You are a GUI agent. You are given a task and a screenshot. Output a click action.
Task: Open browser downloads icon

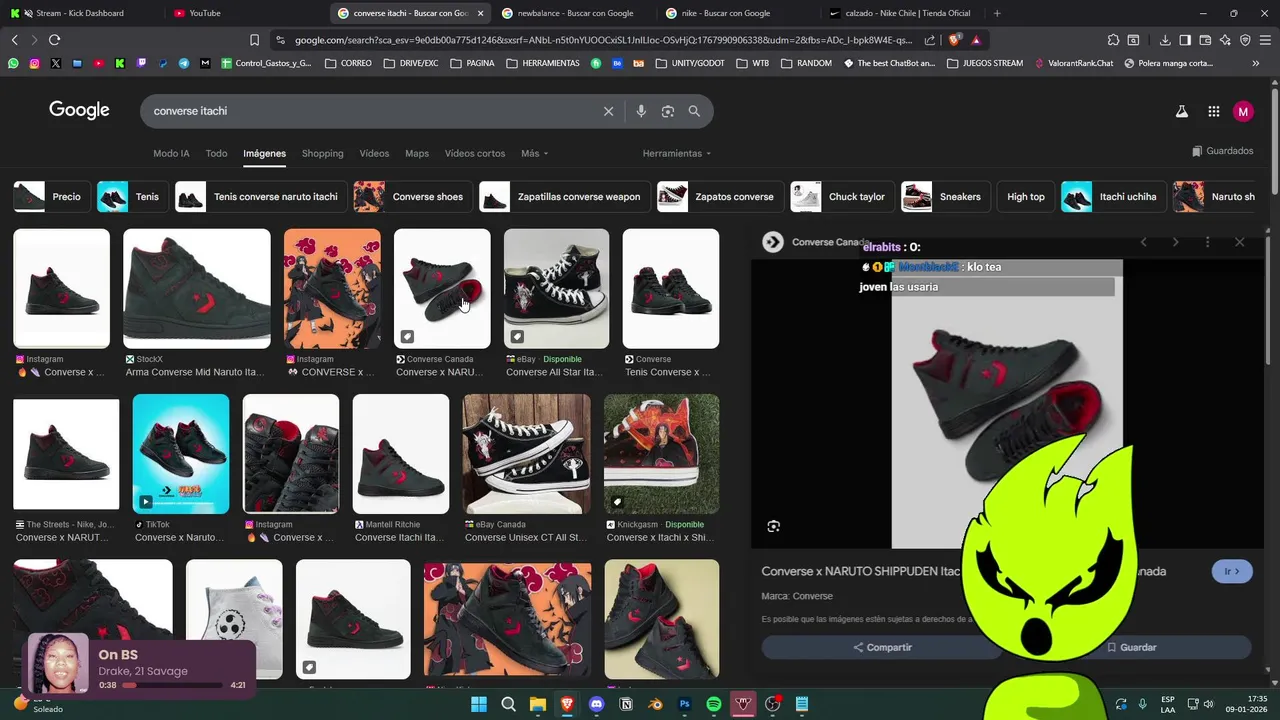[x=1165, y=40]
